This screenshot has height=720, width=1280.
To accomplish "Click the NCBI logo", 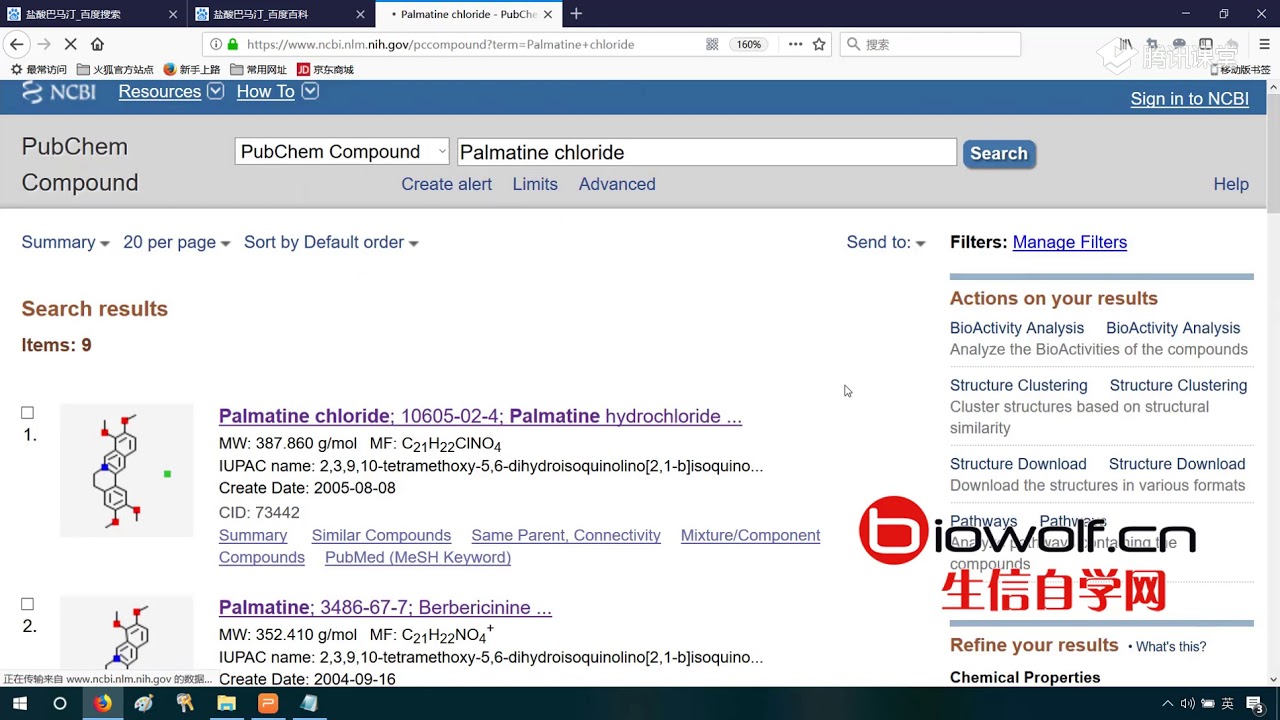I will [59, 91].
